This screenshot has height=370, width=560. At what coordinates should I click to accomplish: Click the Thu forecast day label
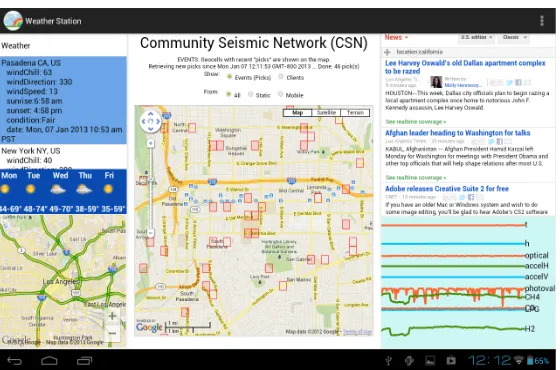(85, 175)
